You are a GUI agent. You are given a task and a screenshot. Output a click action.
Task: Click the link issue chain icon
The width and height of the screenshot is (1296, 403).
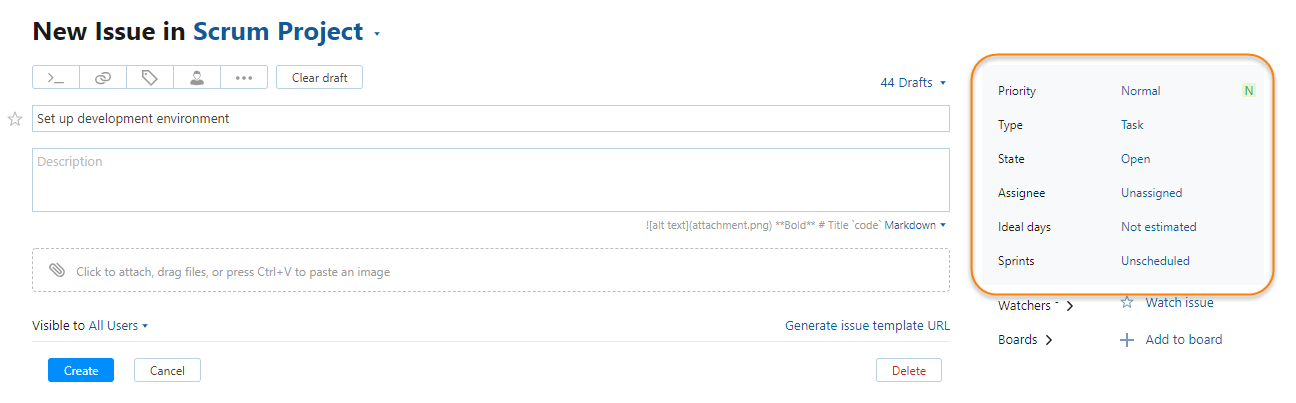[x=103, y=77]
